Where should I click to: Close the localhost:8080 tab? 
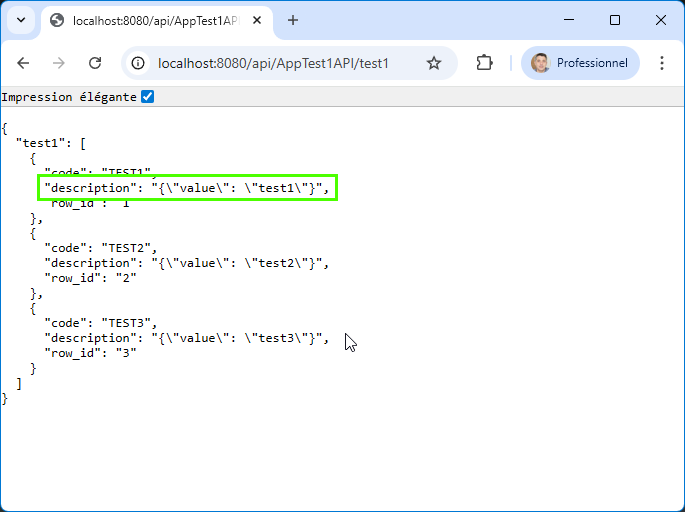tap(256, 20)
